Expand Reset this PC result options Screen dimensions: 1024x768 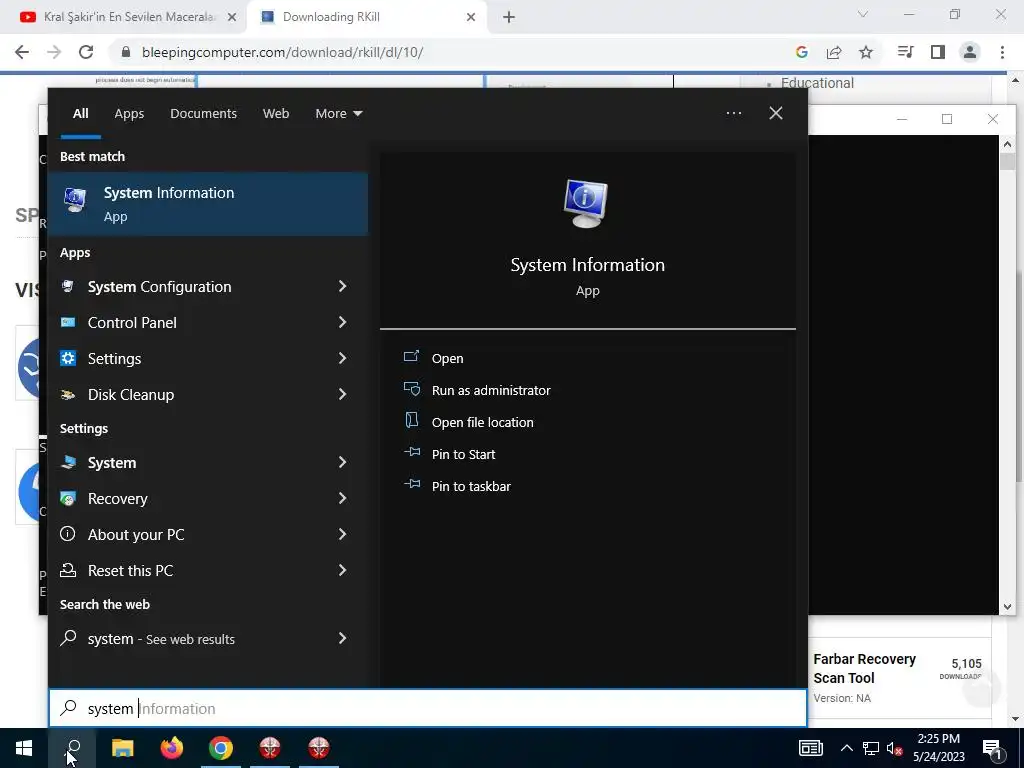click(342, 570)
